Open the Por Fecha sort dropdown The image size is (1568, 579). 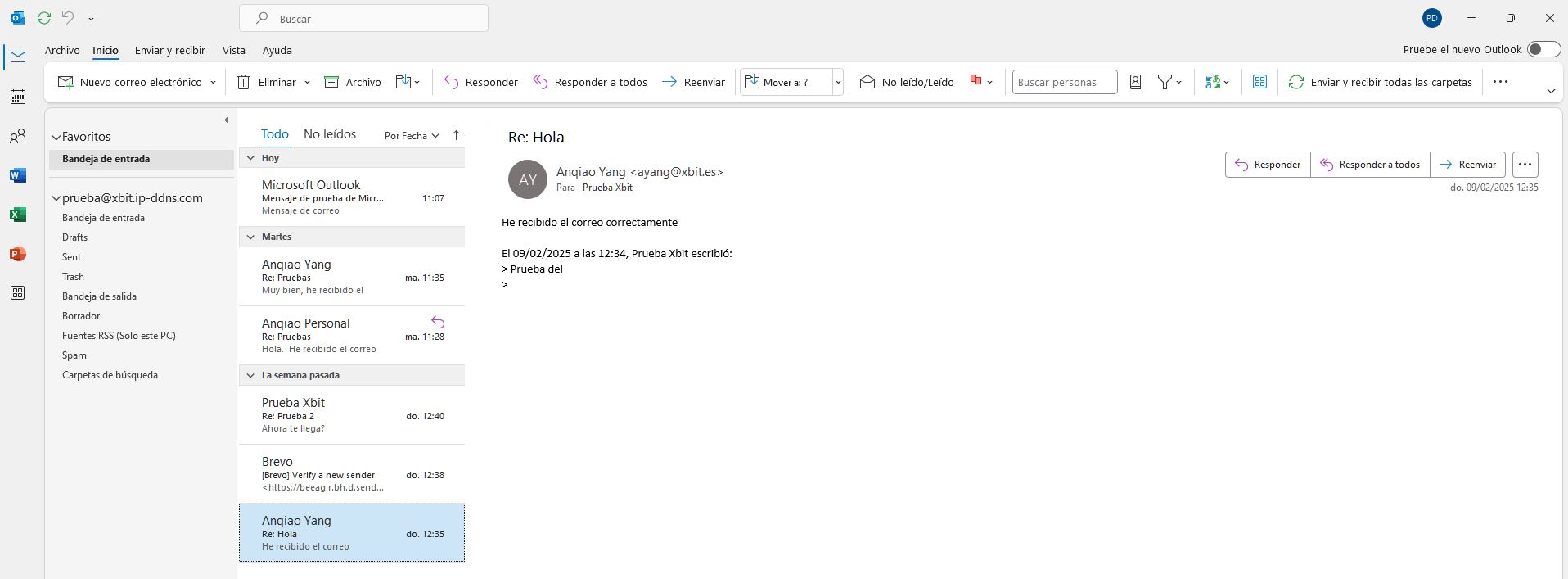point(412,135)
